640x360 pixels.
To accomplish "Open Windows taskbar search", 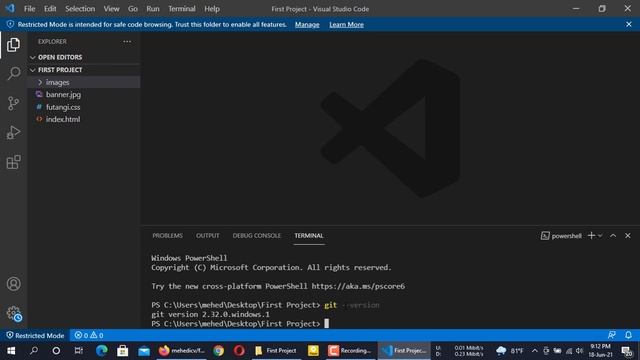I will (34, 351).
